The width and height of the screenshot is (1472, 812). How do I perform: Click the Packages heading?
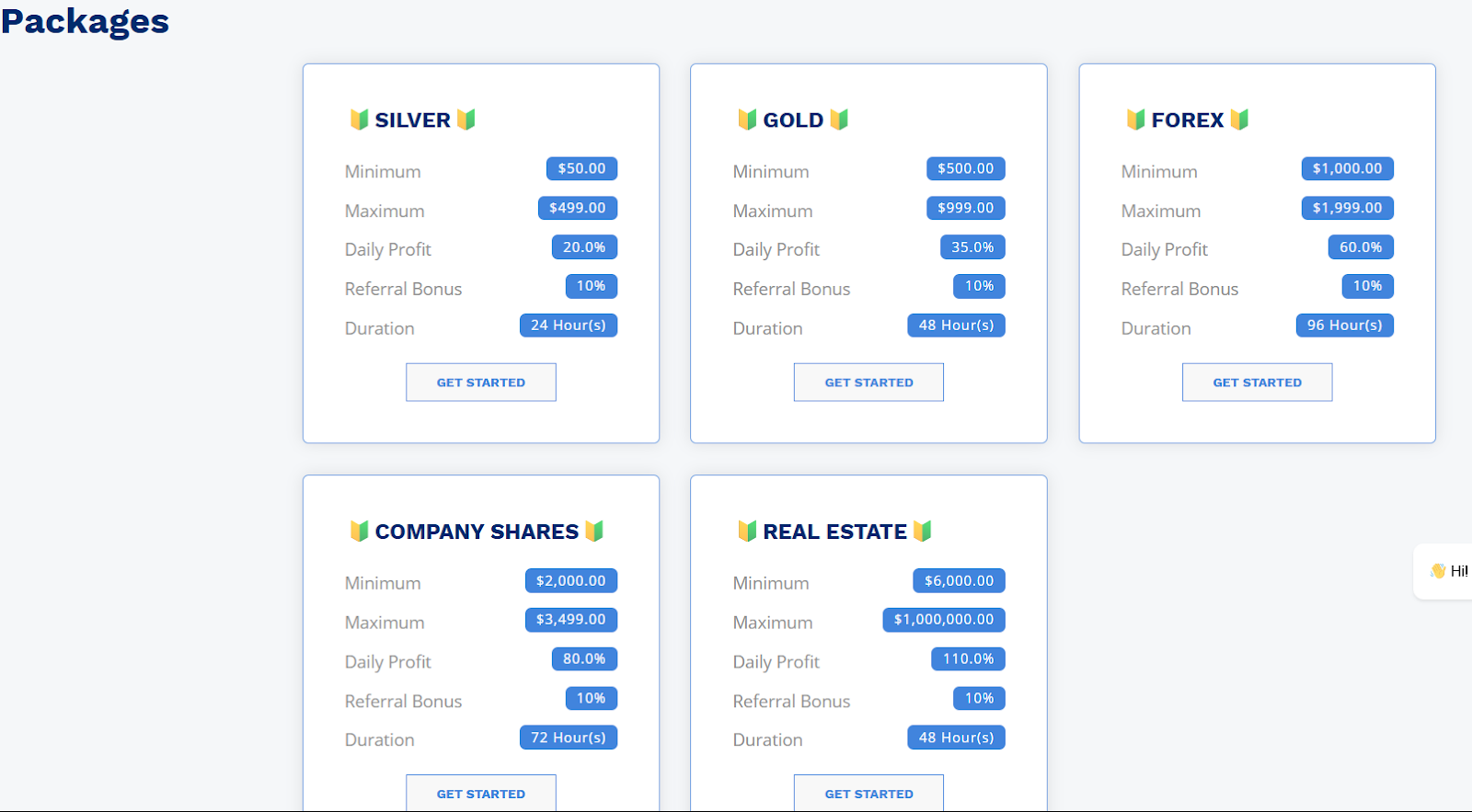click(85, 21)
